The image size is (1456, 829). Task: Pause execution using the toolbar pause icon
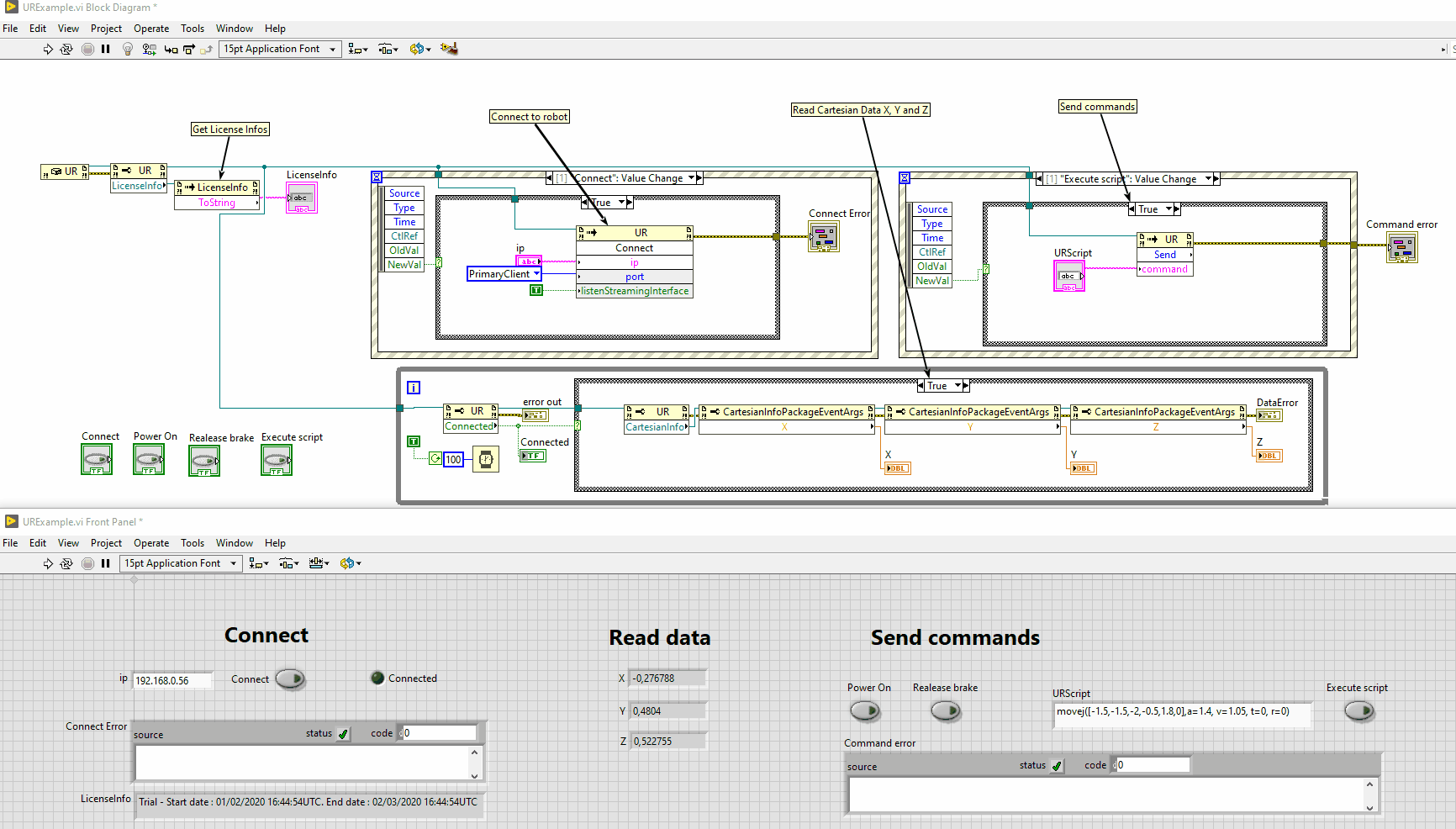(x=105, y=48)
